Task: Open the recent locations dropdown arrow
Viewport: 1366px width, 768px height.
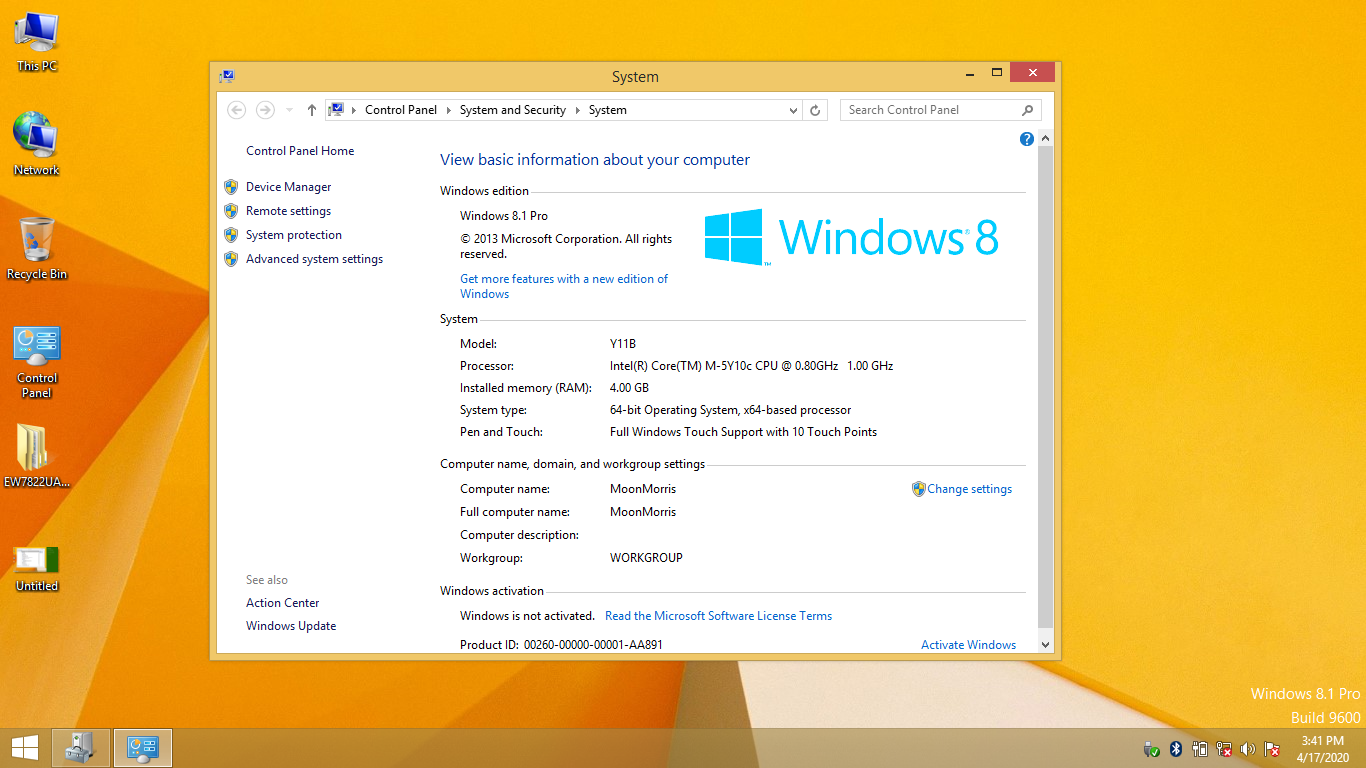Action: (290, 110)
